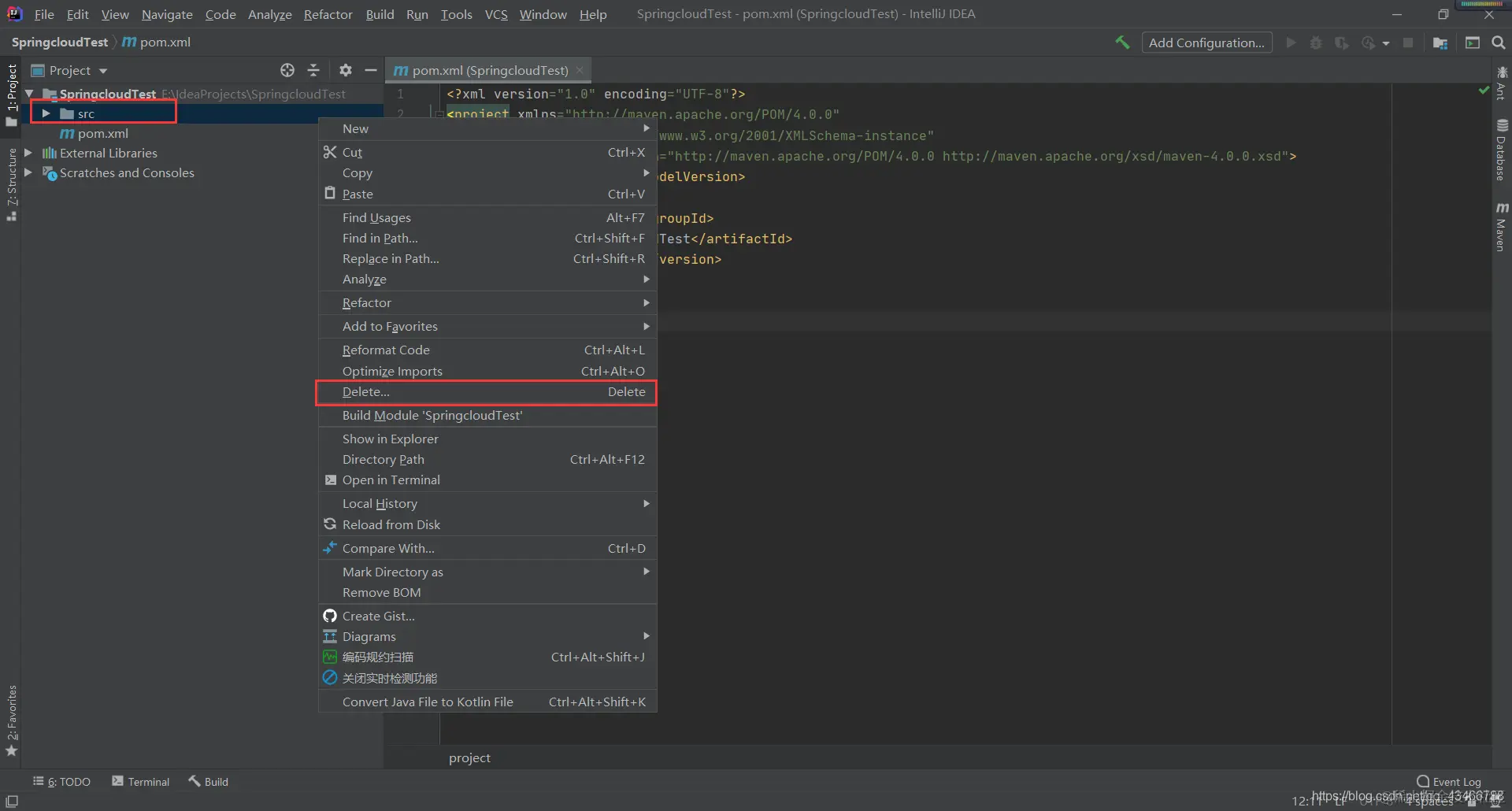Toggle the 1: Project tool window stripe button
Image resolution: width=1512 pixels, height=811 pixels.
[x=11, y=94]
